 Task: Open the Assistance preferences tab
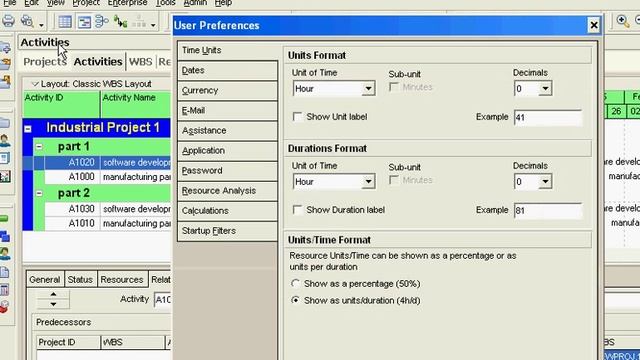(227, 130)
